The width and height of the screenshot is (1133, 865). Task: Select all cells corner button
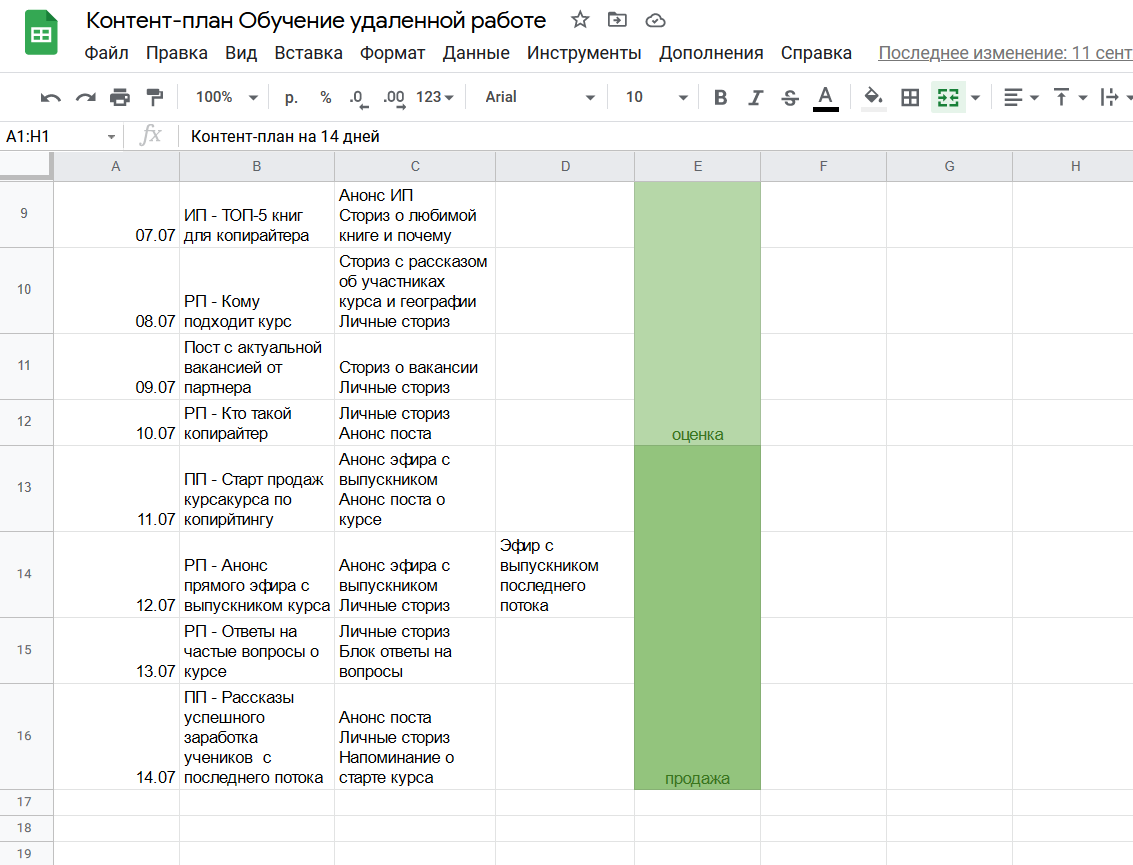26,166
